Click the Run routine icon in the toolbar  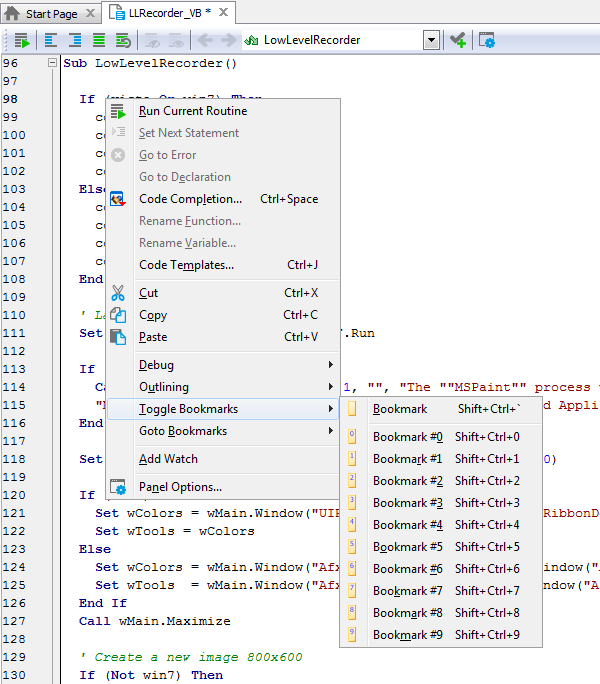pos(20,40)
